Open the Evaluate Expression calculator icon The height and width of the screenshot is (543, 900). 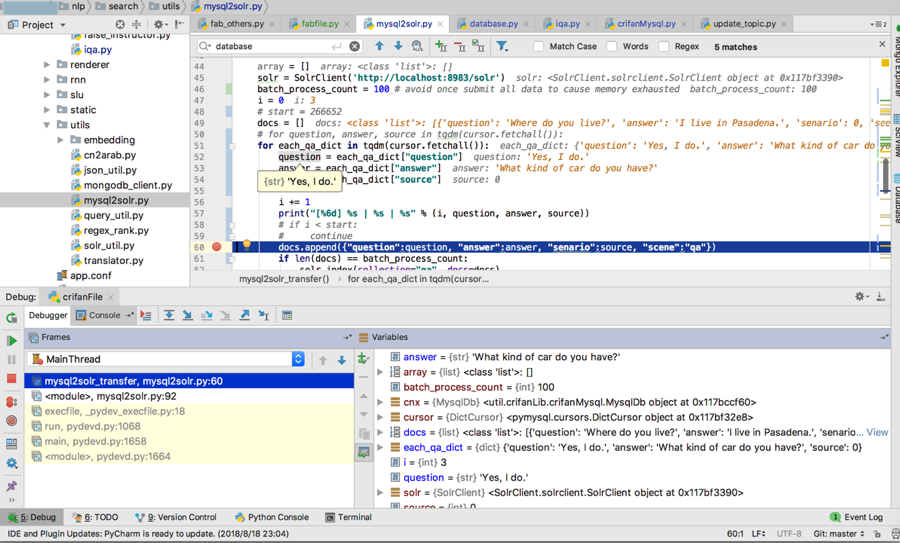click(x=287, y=316)
